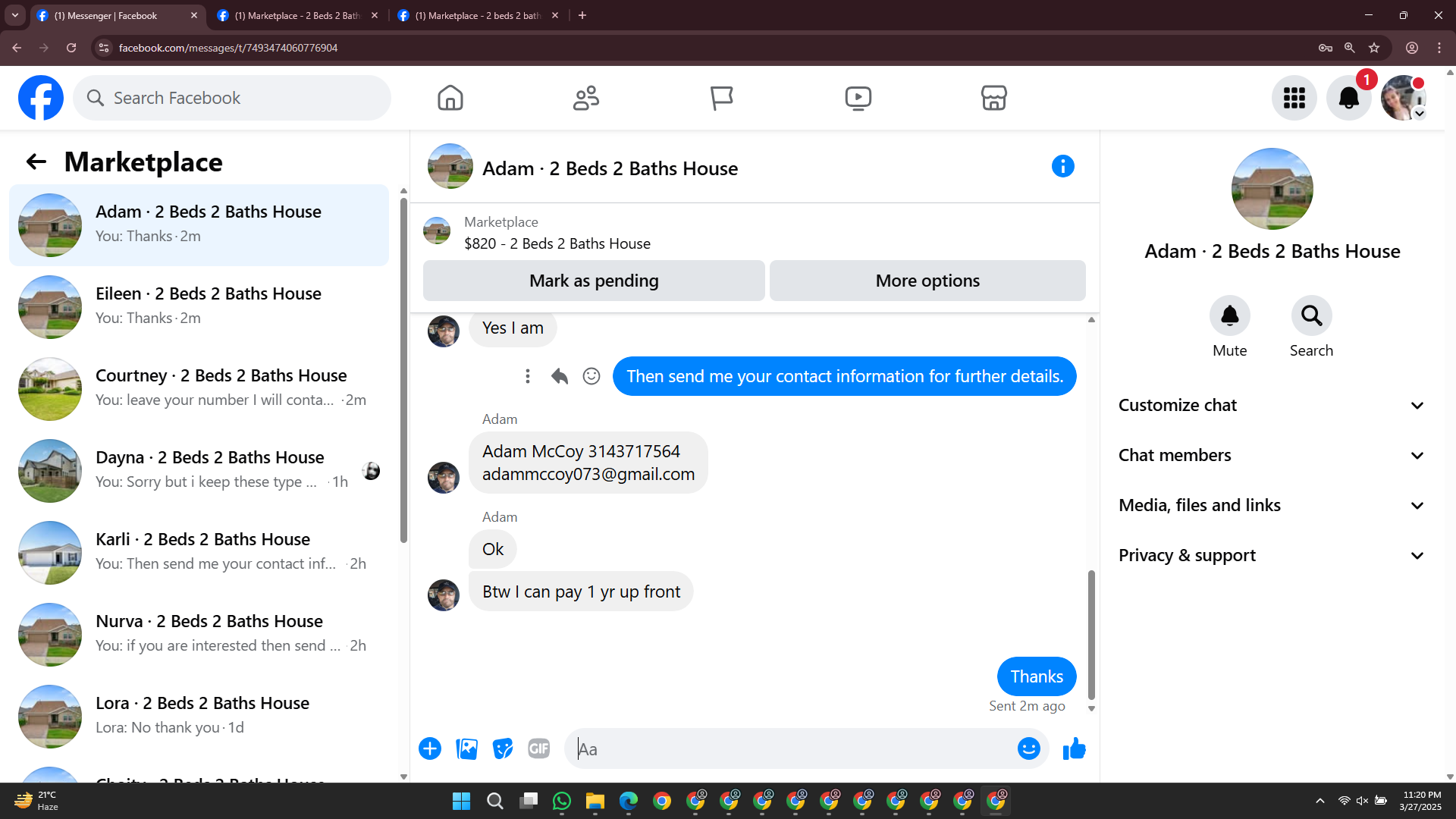Go to the Home feed icon
Viewport: 1456px width, 819px height.
[x=450, y=98]
